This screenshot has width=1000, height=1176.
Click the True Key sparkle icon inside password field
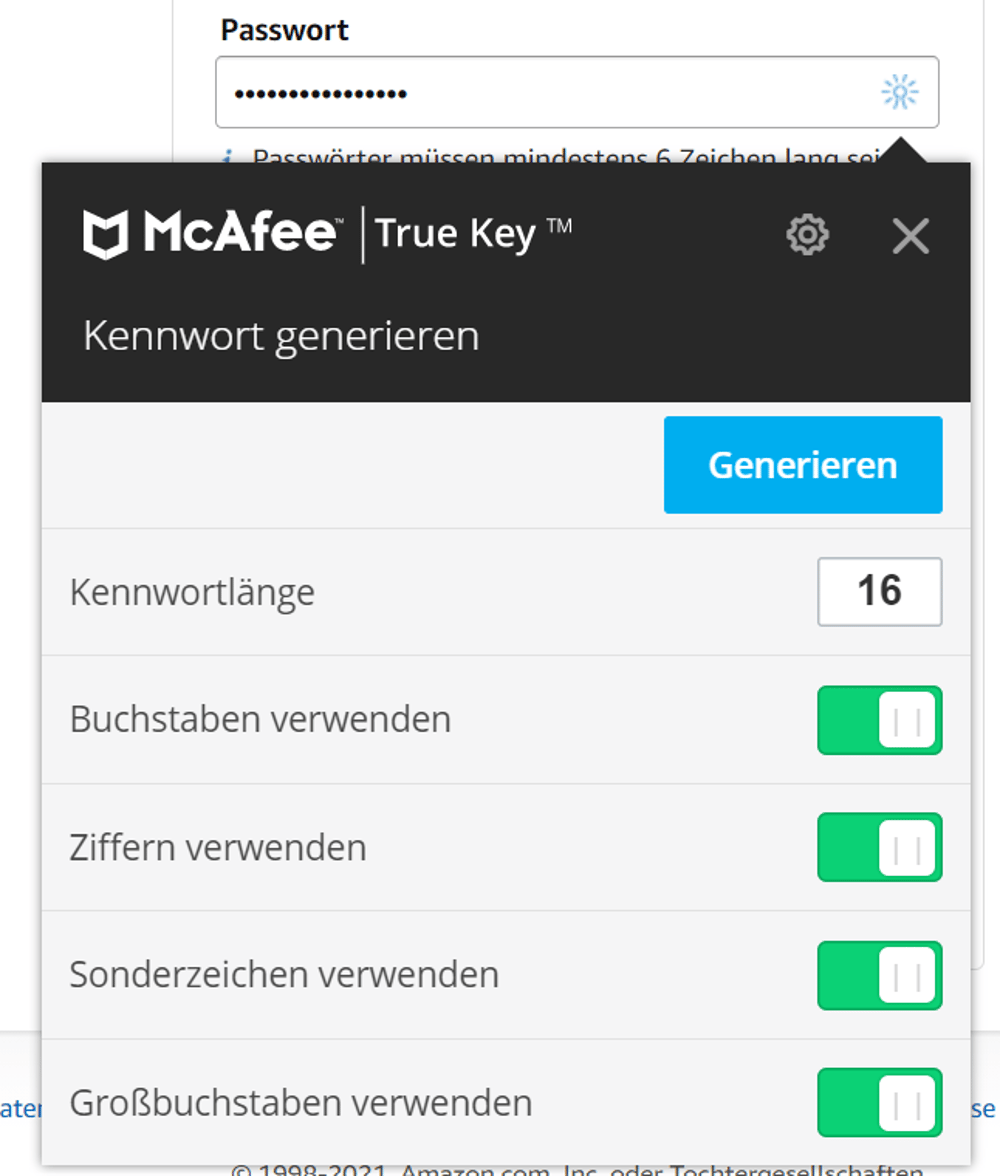pos(899,92)
